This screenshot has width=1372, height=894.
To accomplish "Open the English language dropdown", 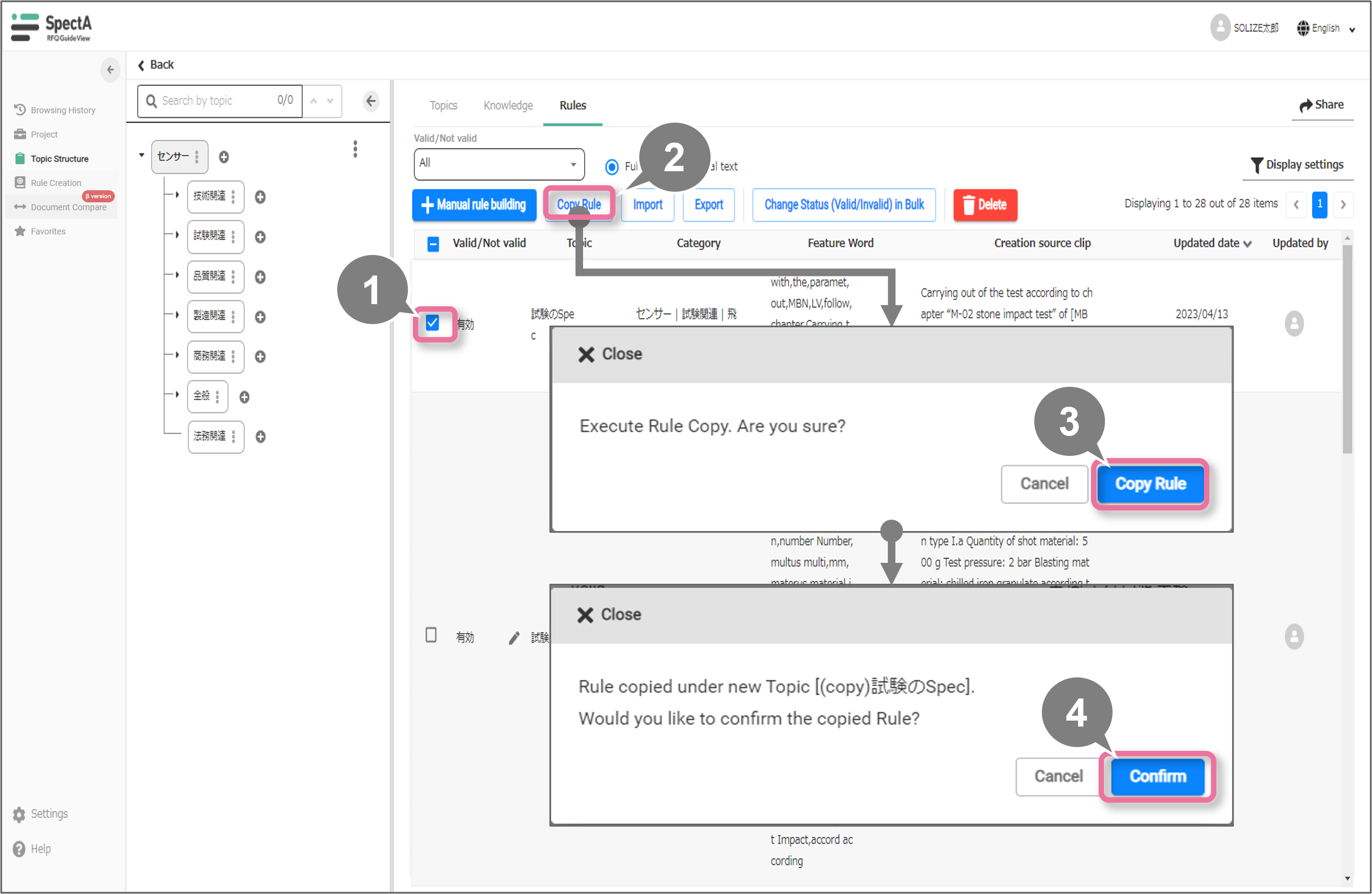I will (x=1326, y=28).
